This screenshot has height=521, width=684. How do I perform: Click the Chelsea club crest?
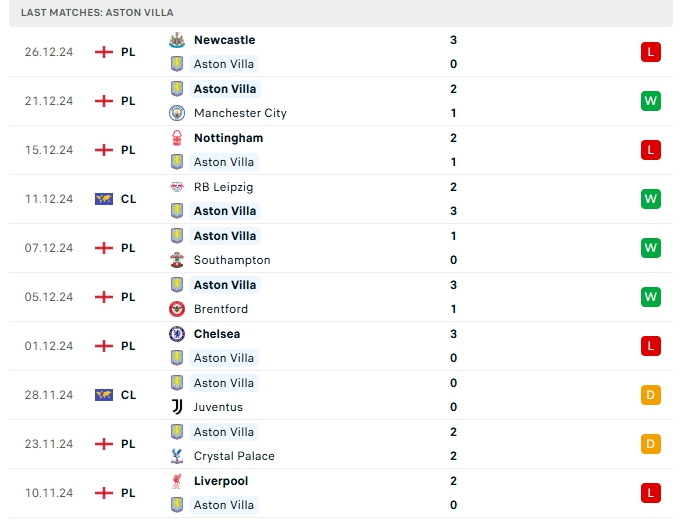177,334
